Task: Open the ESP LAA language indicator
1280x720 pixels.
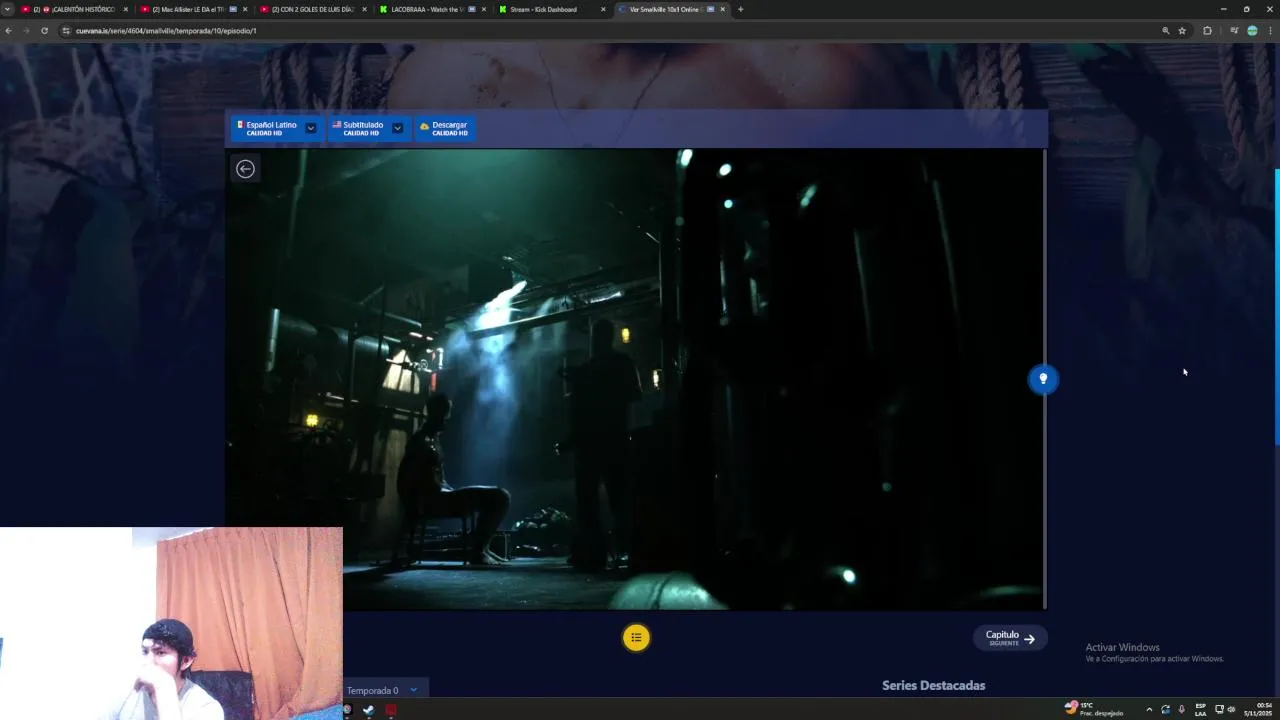Action: 1201,710
